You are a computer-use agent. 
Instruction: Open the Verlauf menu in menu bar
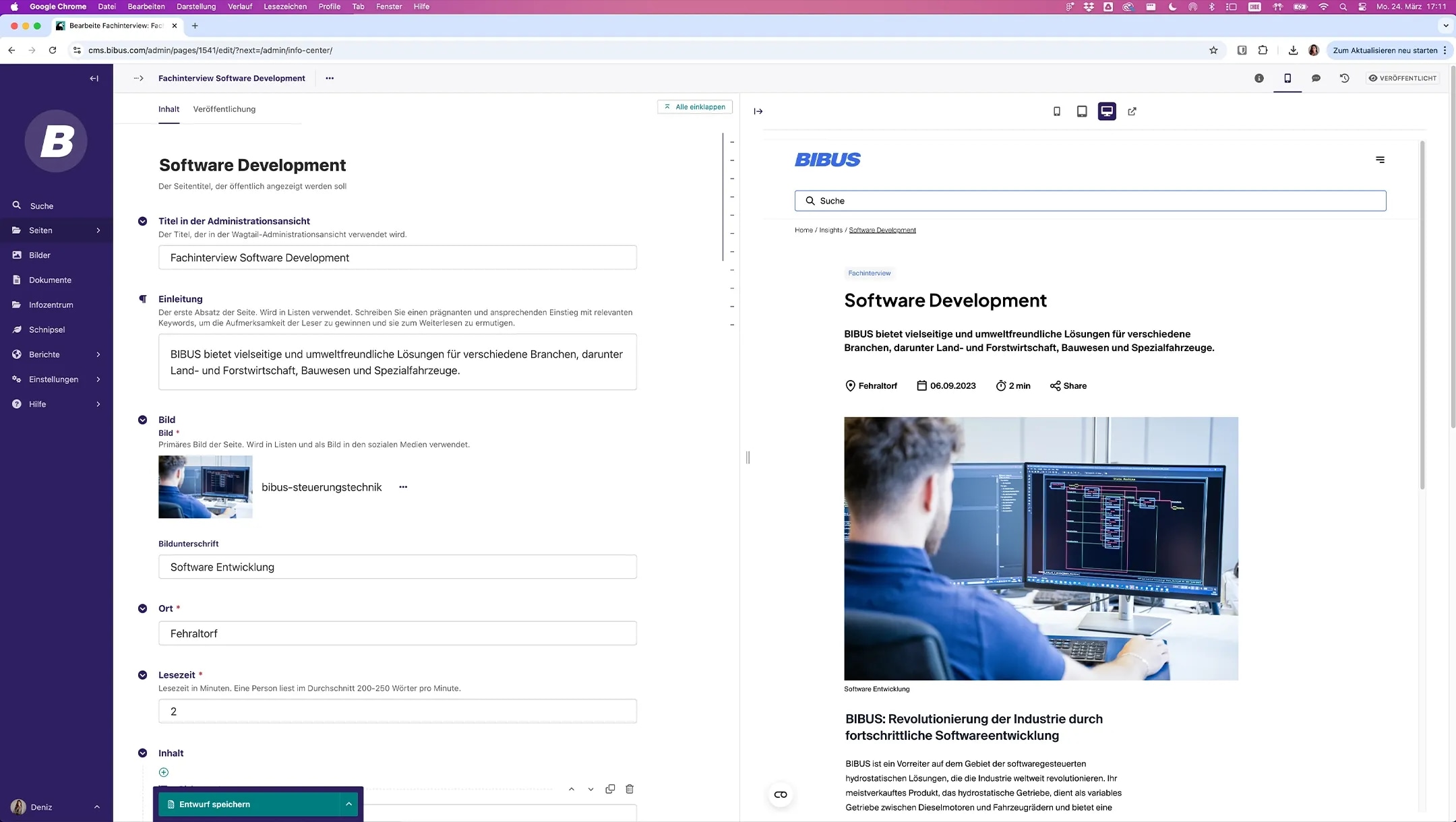[x=240, y=7]
